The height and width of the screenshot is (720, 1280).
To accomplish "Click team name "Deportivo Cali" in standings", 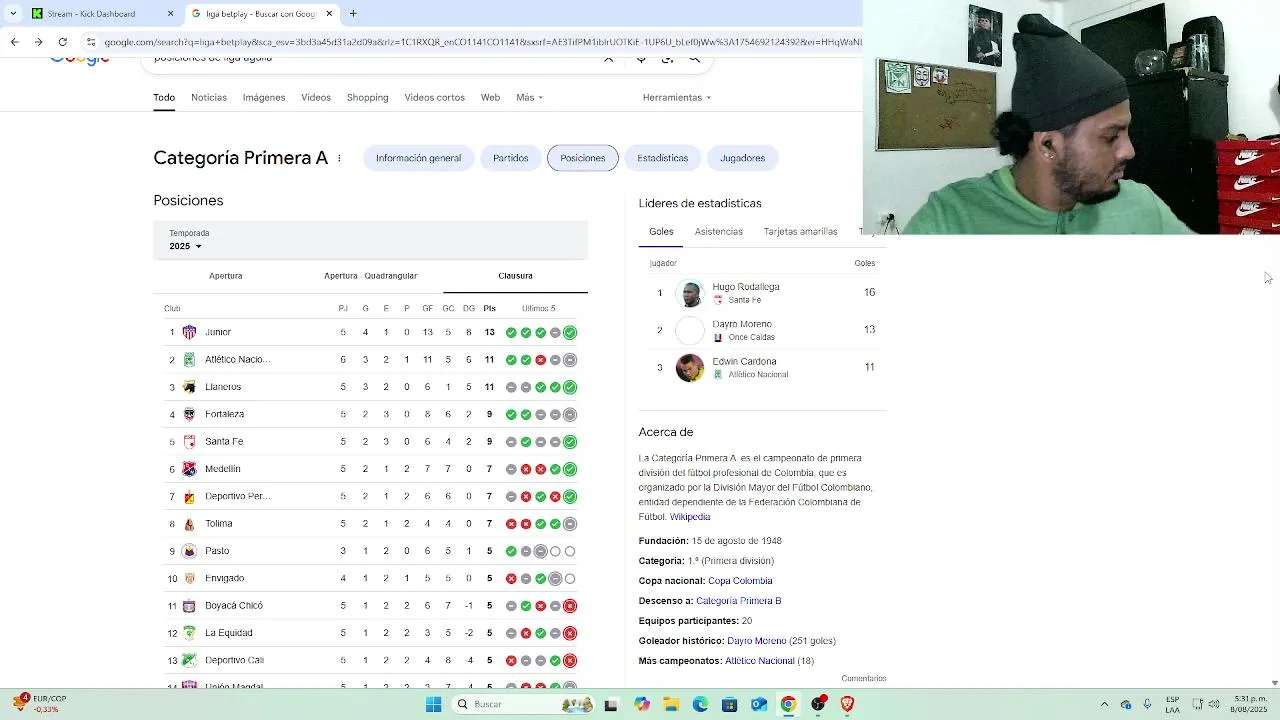I will pos(235,660).
